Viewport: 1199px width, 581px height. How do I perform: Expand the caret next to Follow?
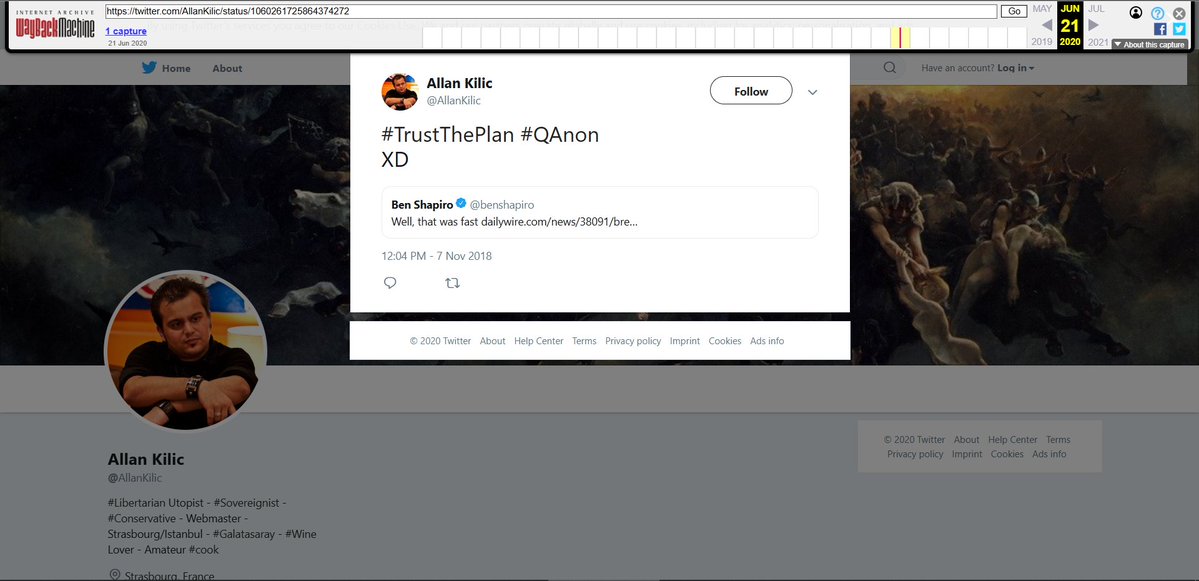813,91
